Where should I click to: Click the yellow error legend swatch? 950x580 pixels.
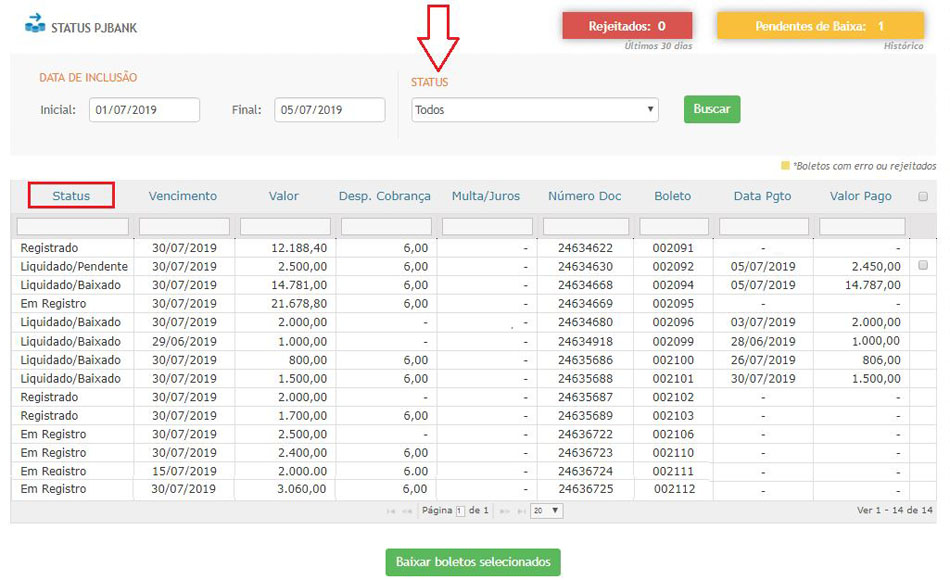pyautogui.click(x=785, y=166)
